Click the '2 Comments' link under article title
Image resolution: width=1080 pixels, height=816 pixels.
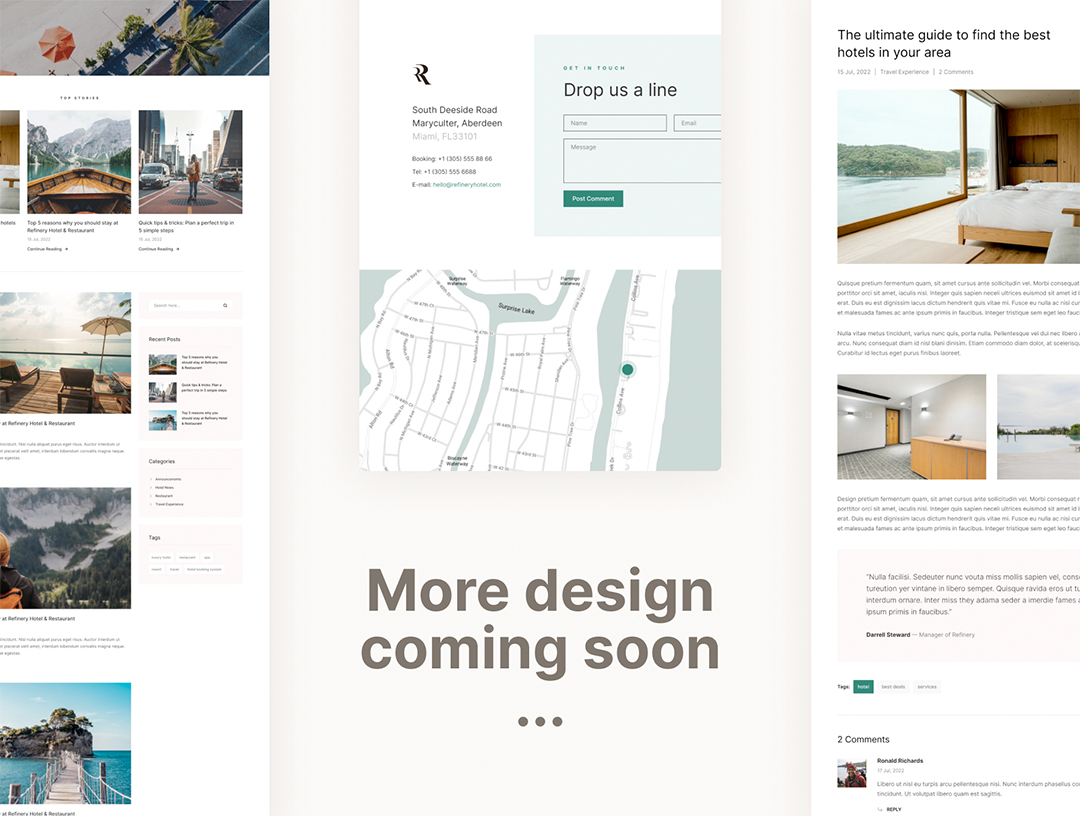(955, 72)
